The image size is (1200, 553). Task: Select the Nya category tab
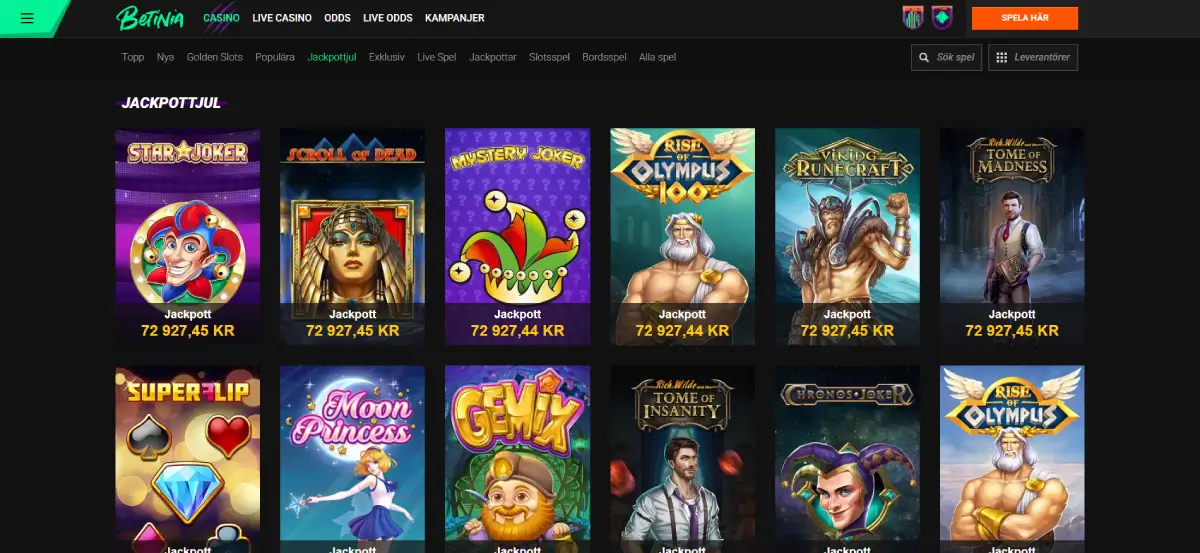point(165,57)
